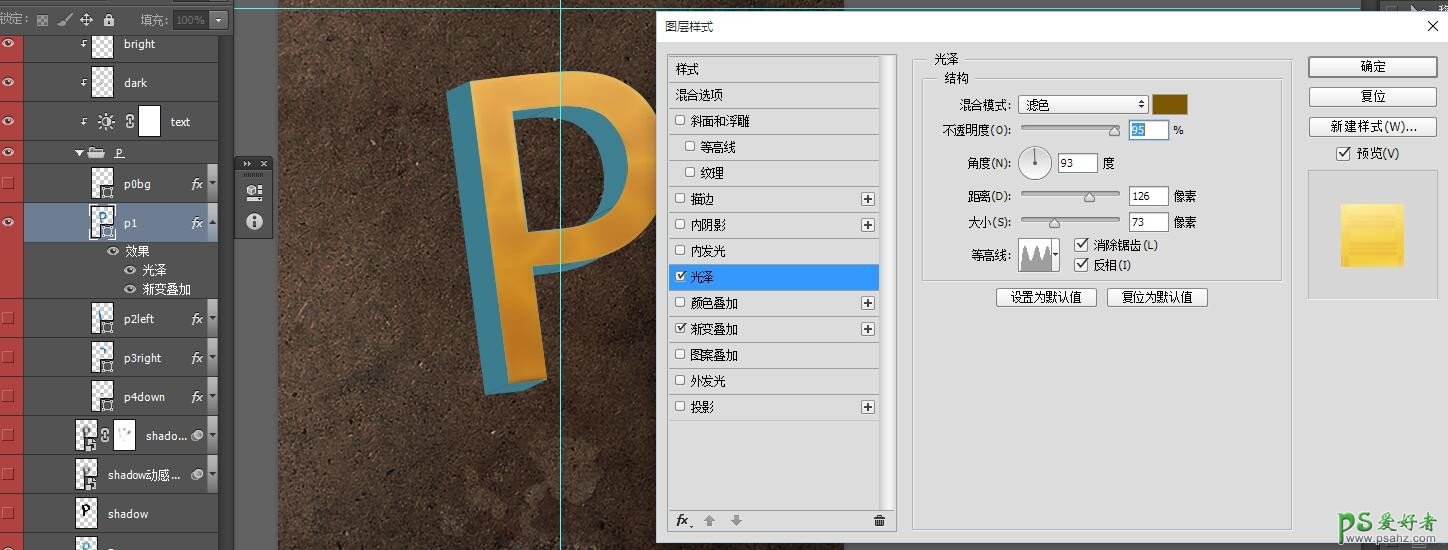Open the 等高线 contour picker arrow
Viewport: 1448px width, 550px height.
tap(1055, 256)
